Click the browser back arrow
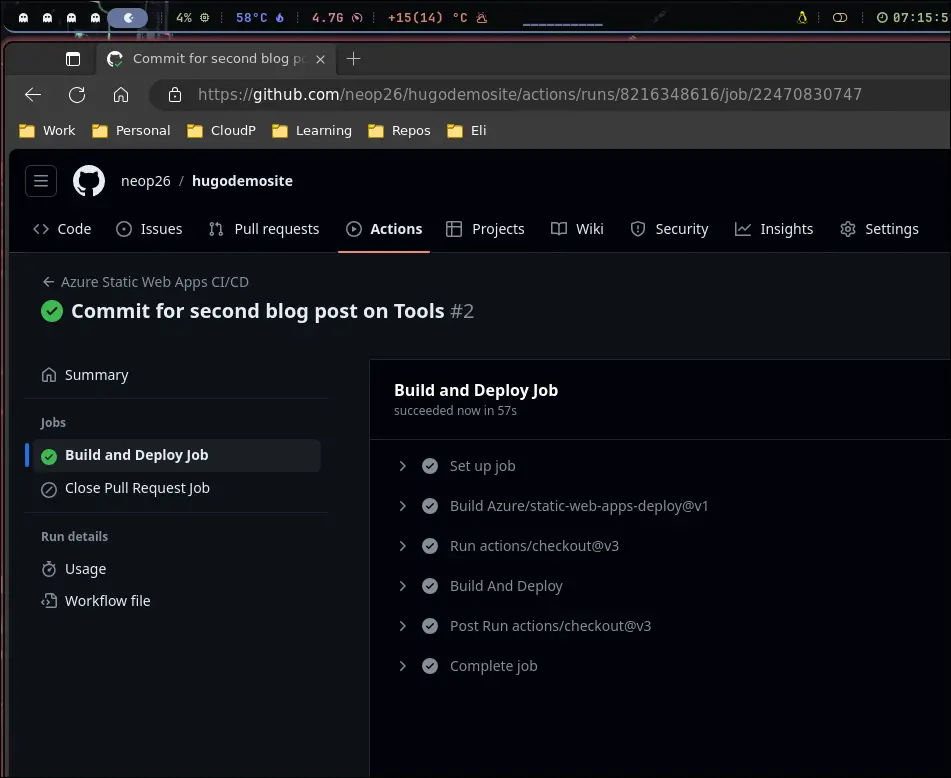The image size is (951, 778). point(33,95)
